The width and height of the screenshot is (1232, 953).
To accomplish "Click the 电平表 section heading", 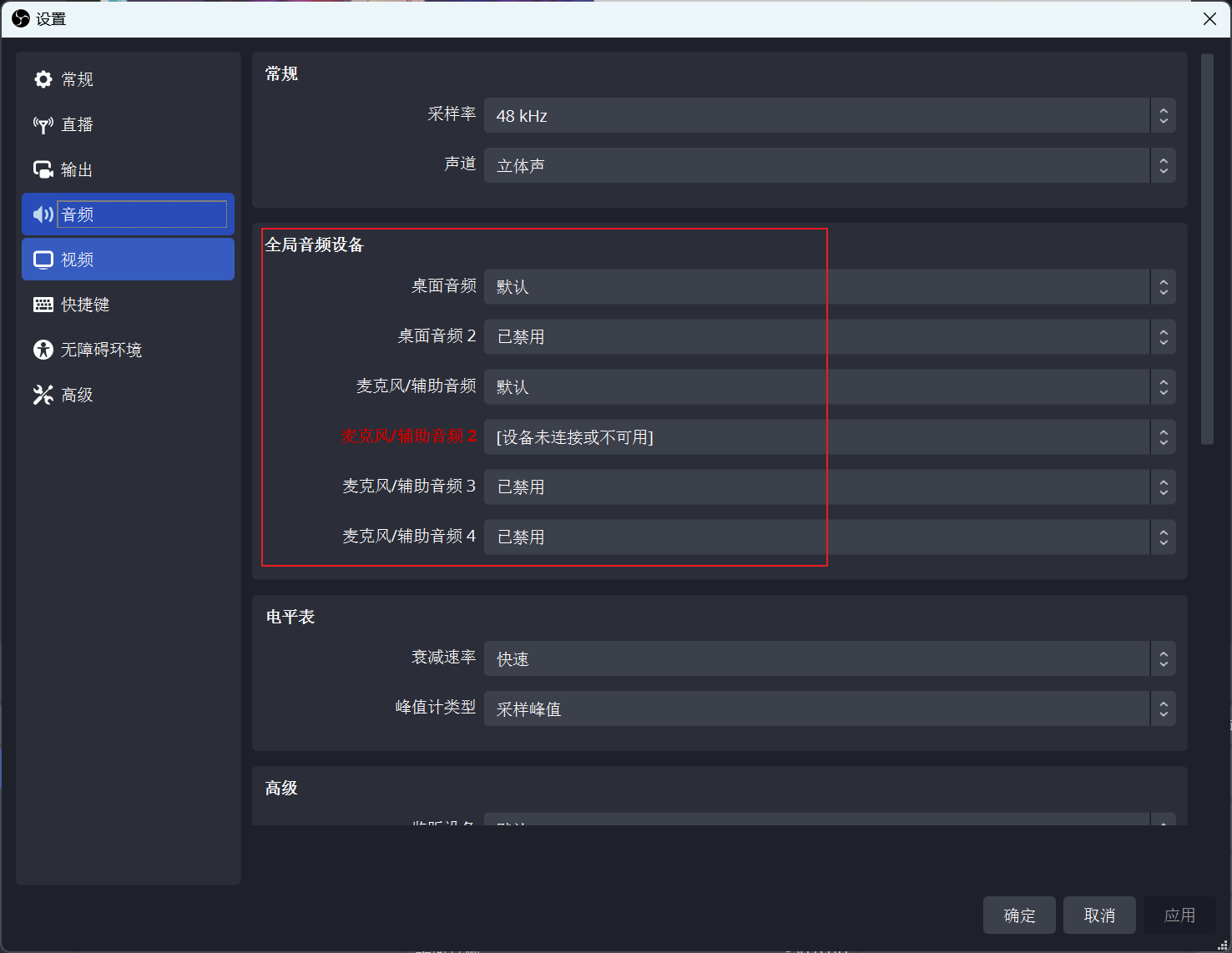I will tap(290, 617).
